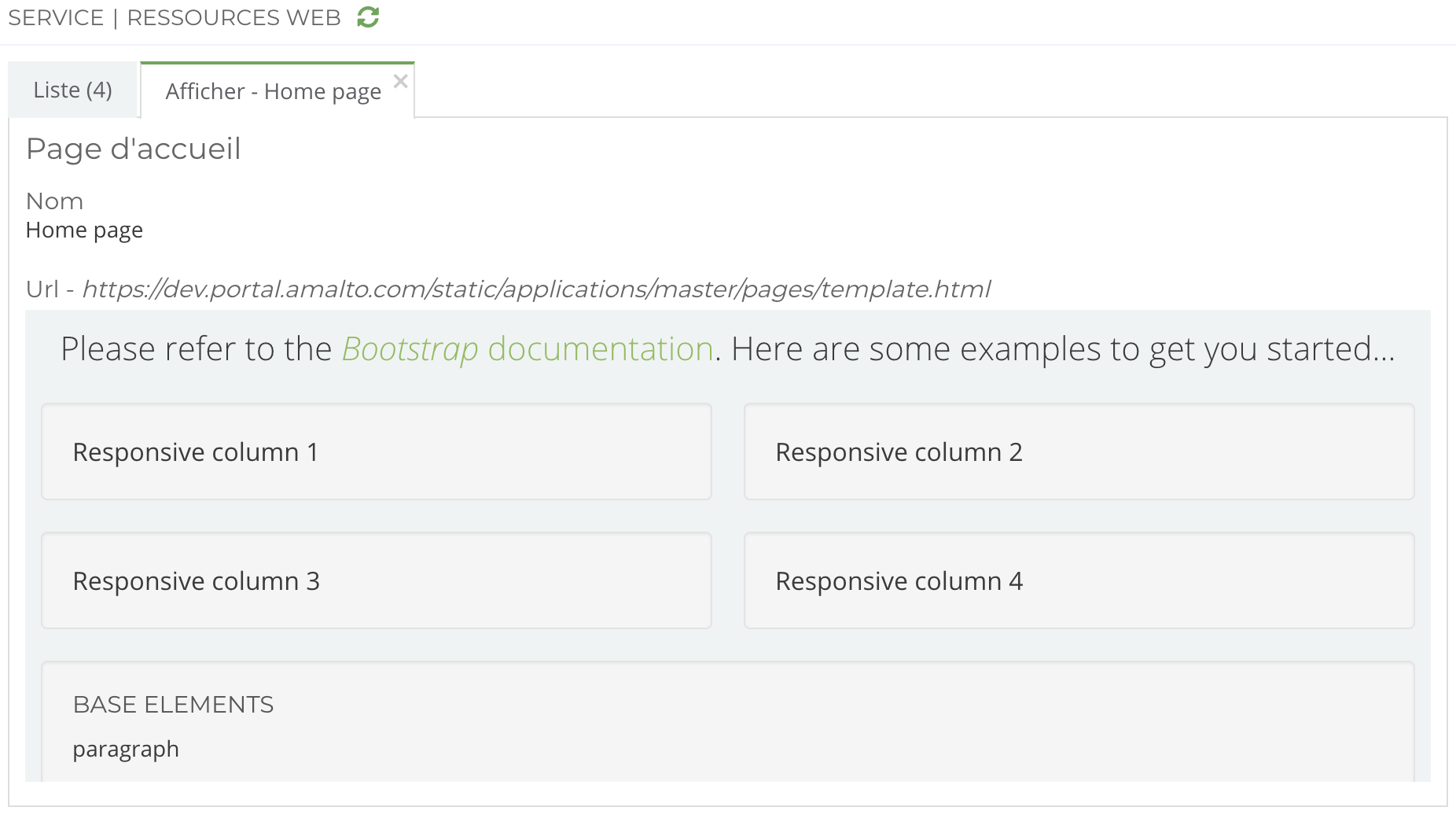This screenshot has height=818, width=1456.
Task: Select the Responsive column 2 panel
Action: click(1079, 452)
